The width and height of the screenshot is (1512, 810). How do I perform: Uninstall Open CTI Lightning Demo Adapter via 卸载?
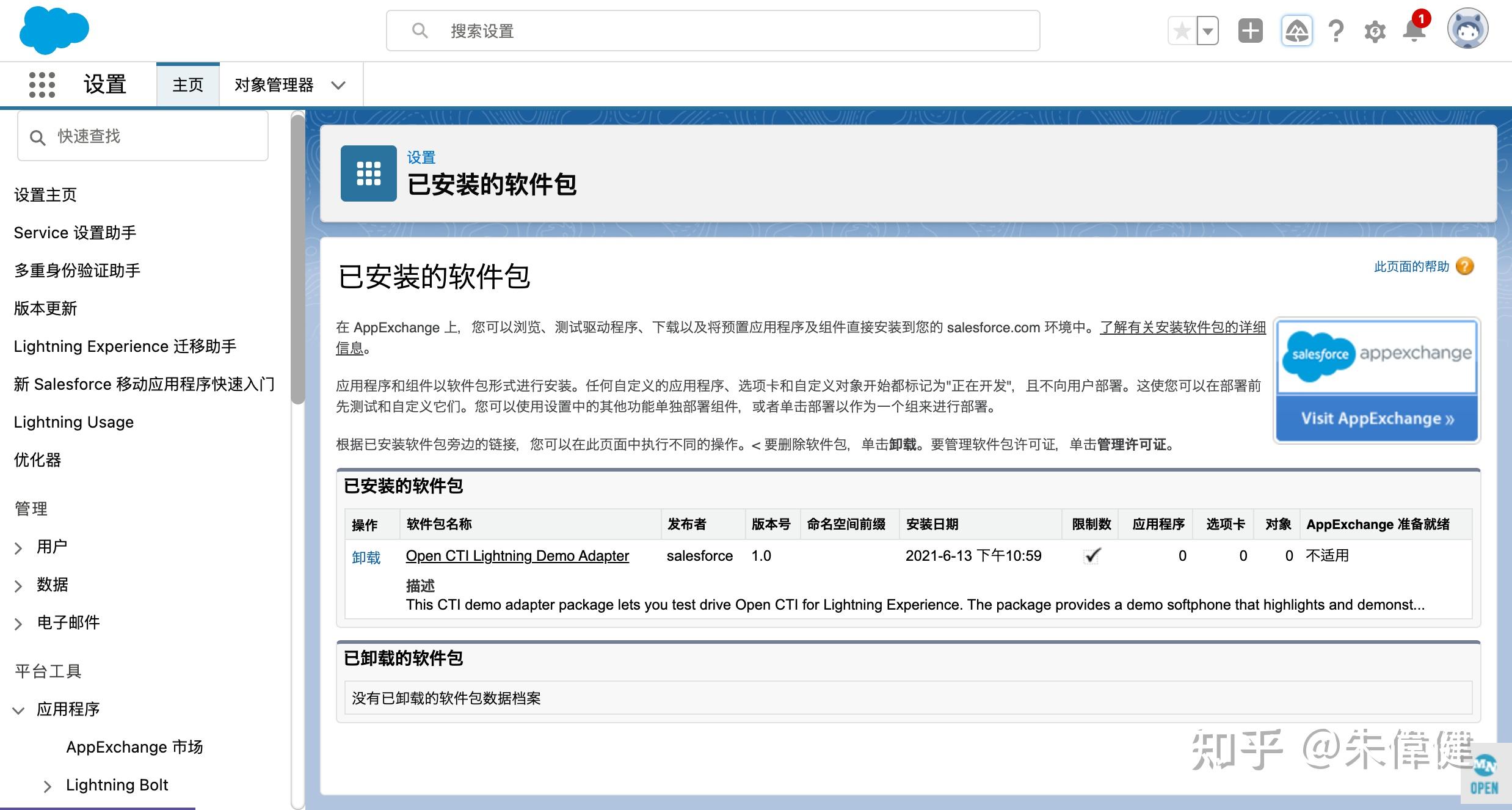(x=365, y=556)
